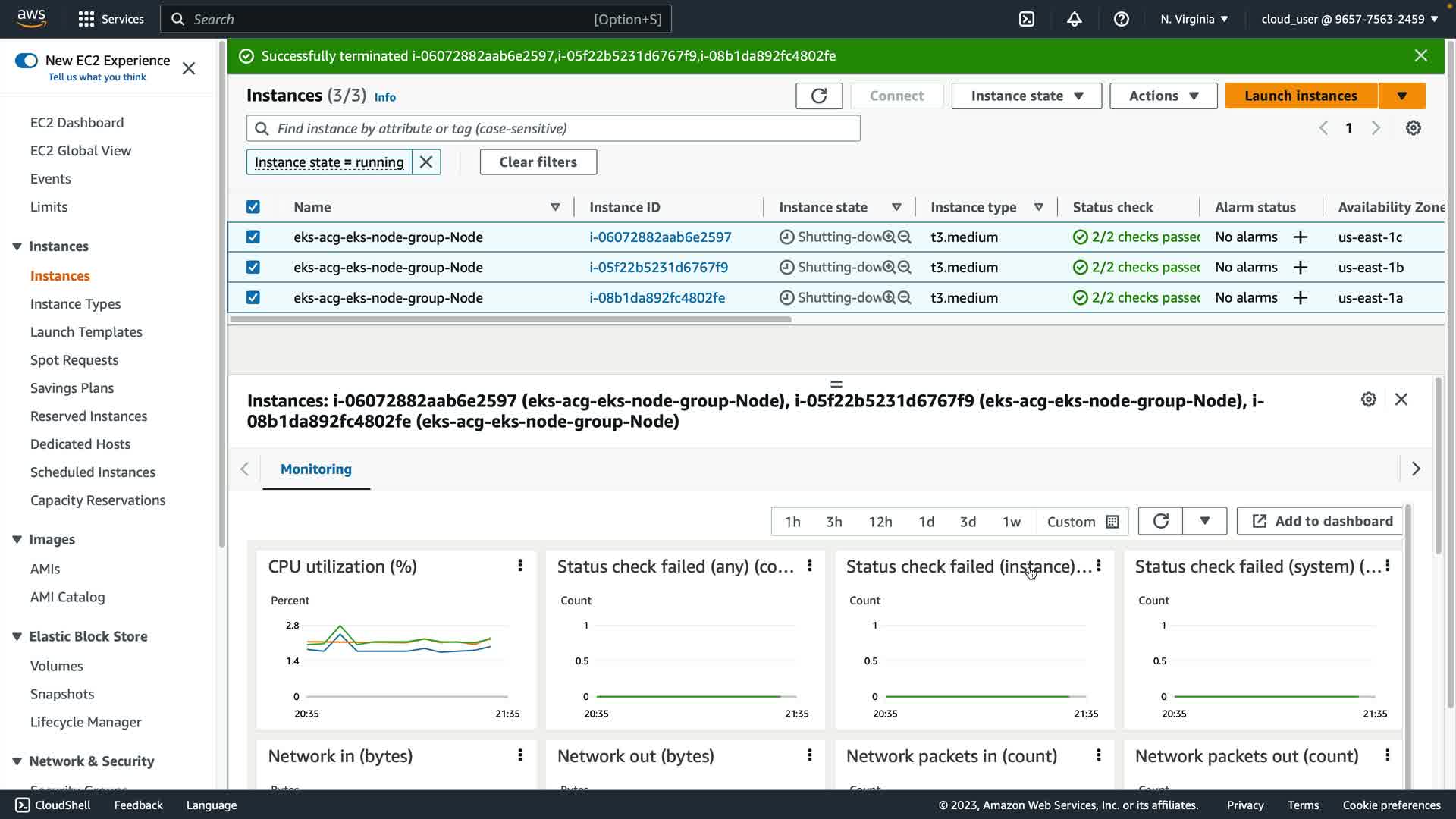The image size is (1456, 819).
Task: Open the instance i-08b1da892fc4802fe link
Action: pos(657,298)
